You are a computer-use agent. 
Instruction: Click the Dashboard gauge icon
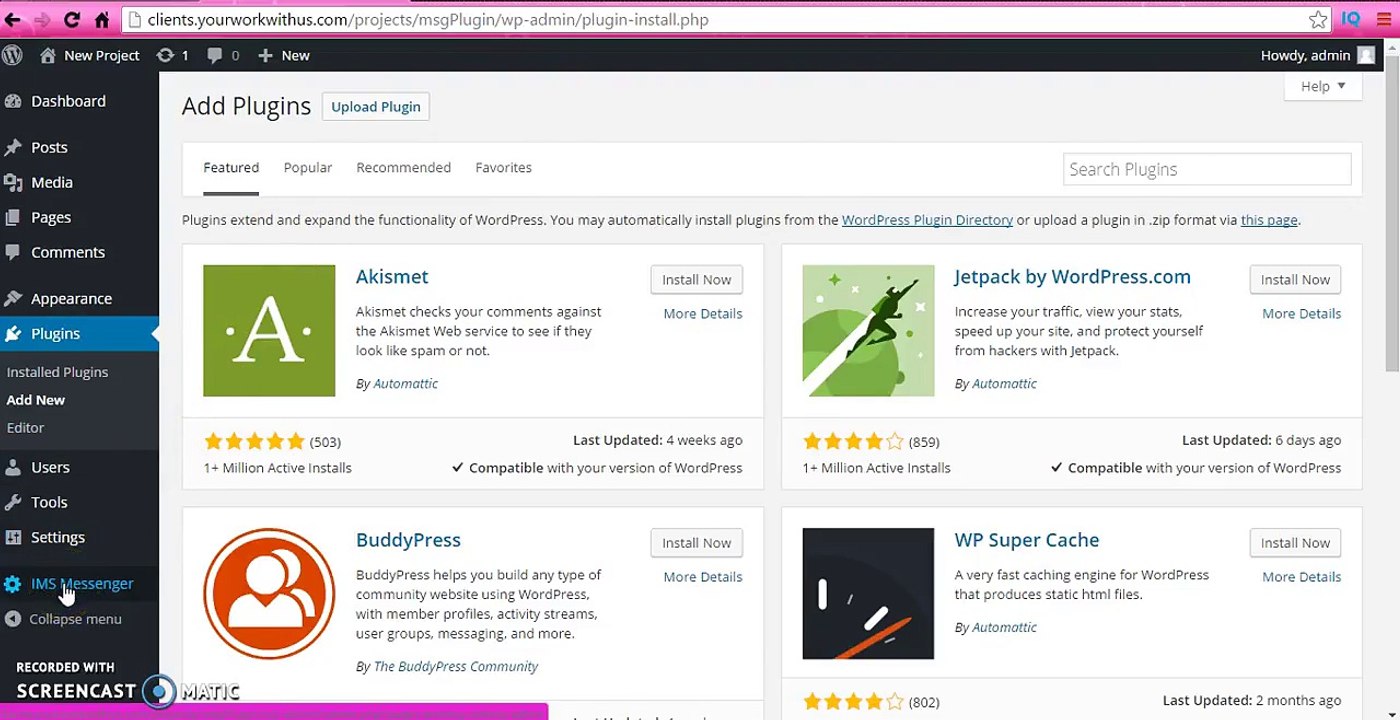(13, 101)
